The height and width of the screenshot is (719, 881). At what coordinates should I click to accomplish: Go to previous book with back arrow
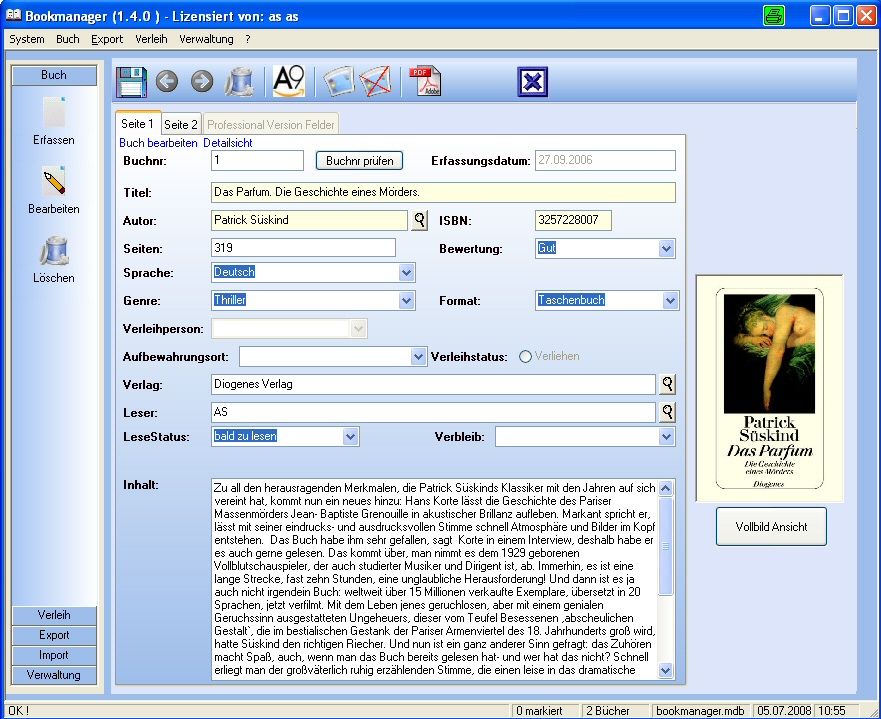tap(167, 81)
